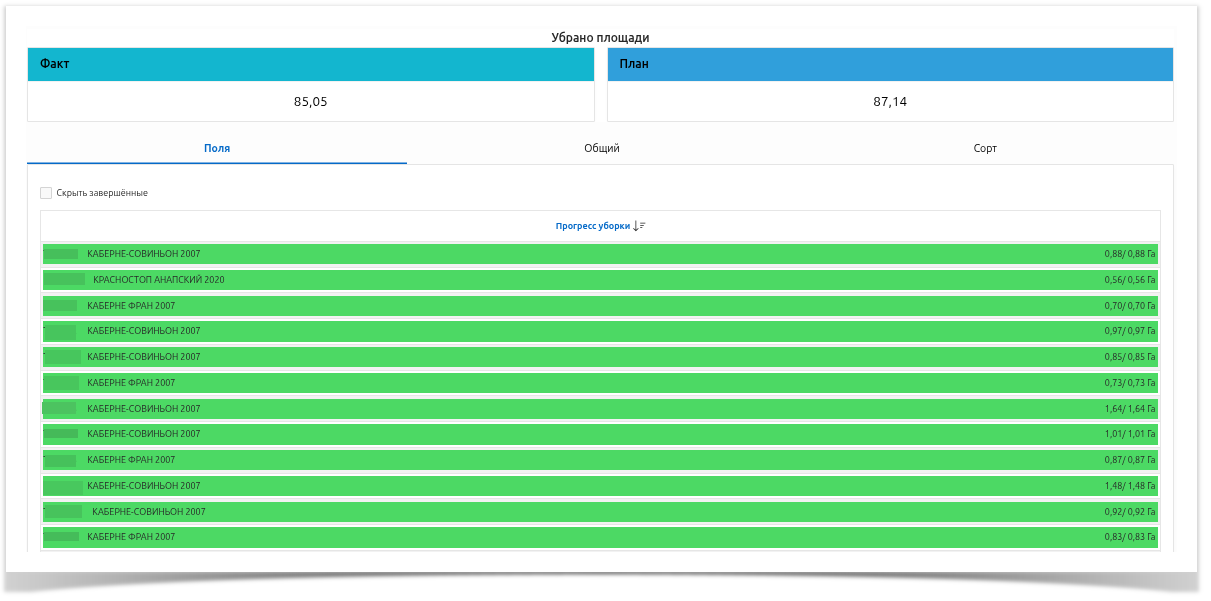
Task: Switch to the Поля tab
Action: tap(217, 148)
